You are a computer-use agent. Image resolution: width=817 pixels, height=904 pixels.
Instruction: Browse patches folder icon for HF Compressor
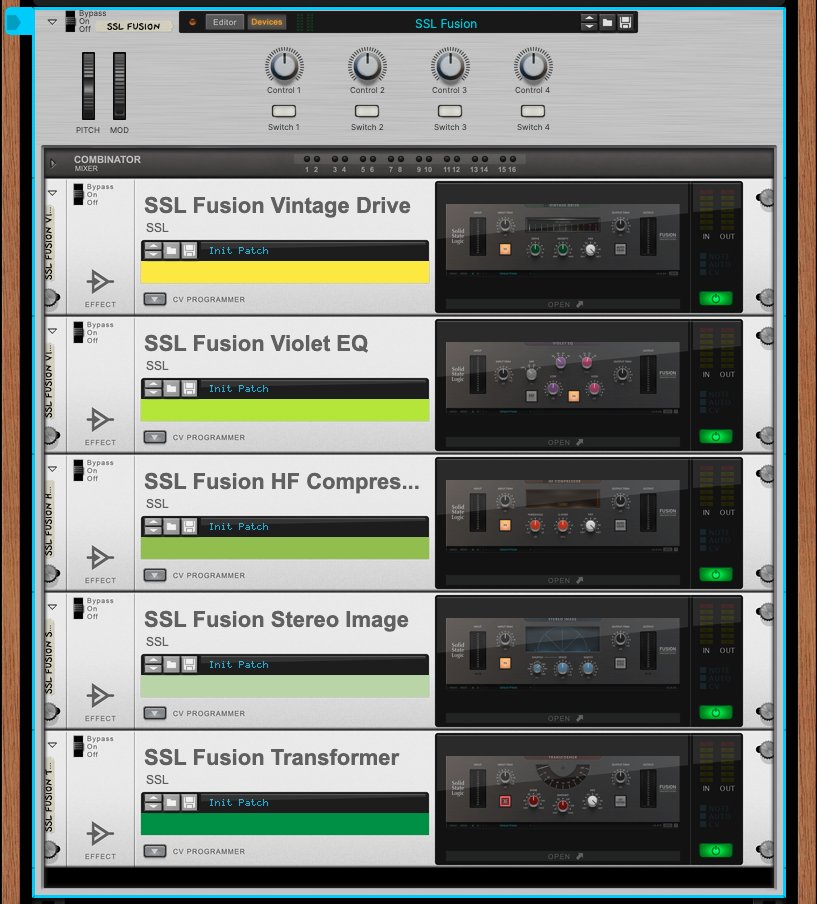click(171, 526)
